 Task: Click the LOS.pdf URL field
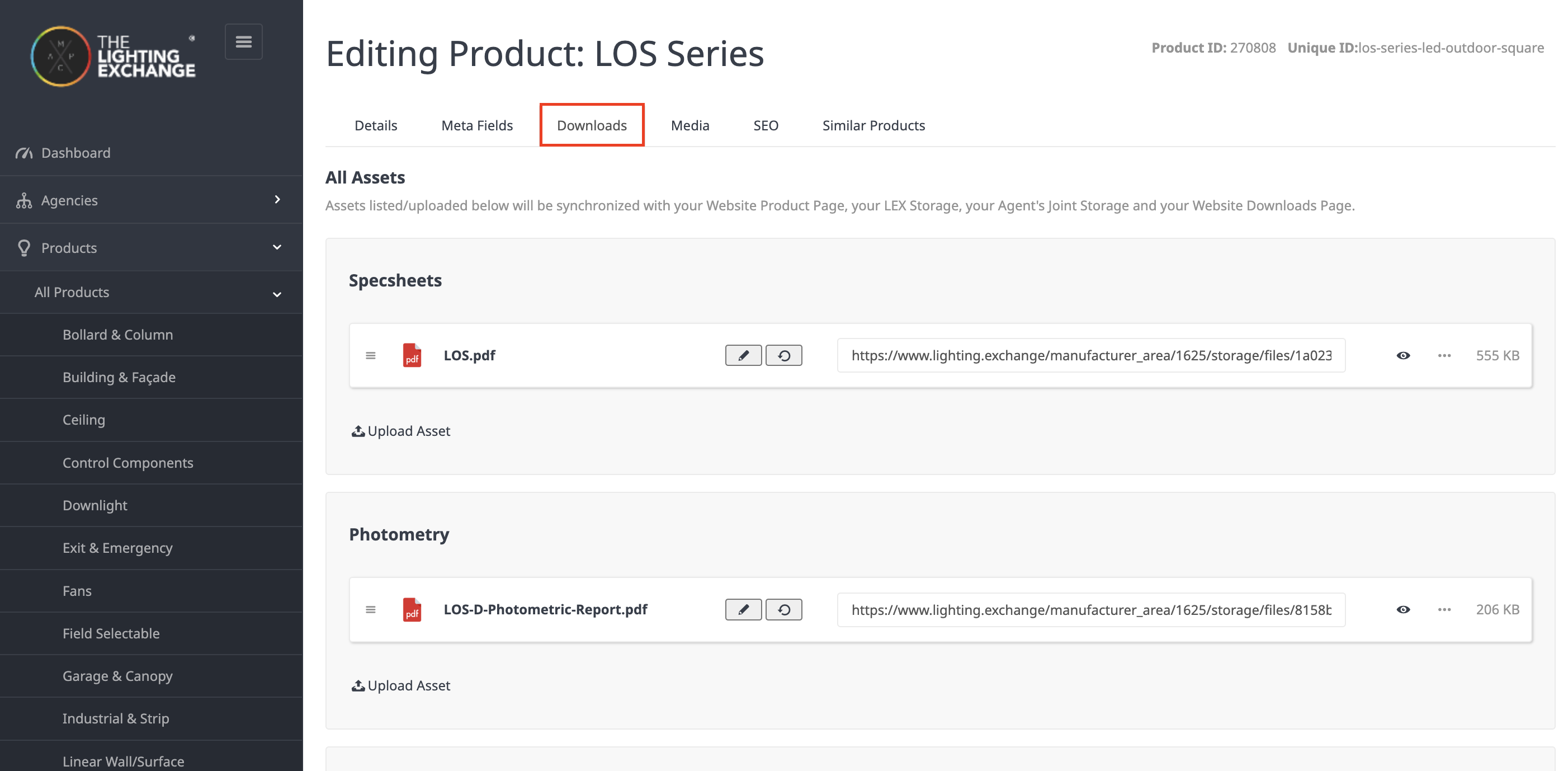pos(1091,356)
